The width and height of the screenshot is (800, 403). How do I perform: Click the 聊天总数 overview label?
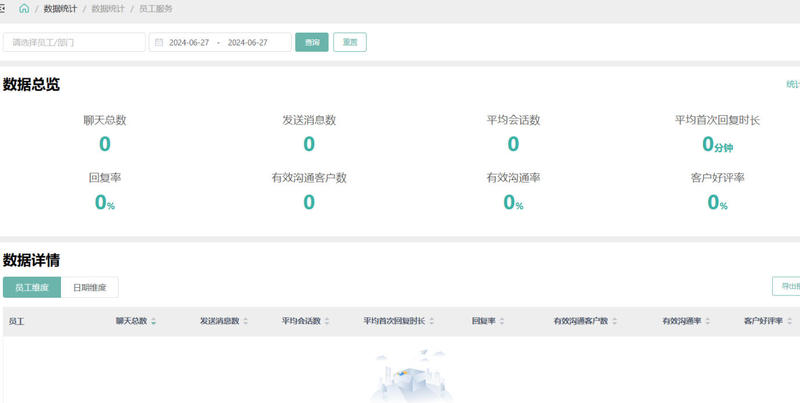click(x=105, y=120)
